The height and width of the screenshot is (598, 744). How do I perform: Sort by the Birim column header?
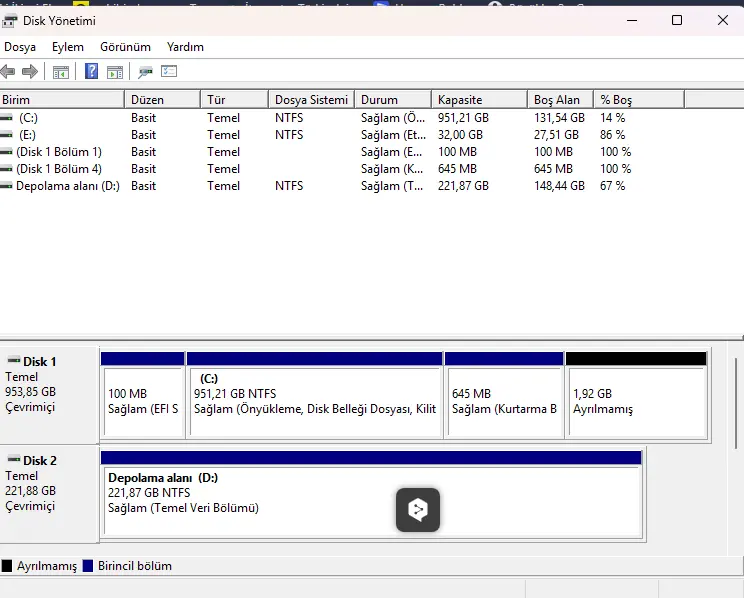click(62, 100)
